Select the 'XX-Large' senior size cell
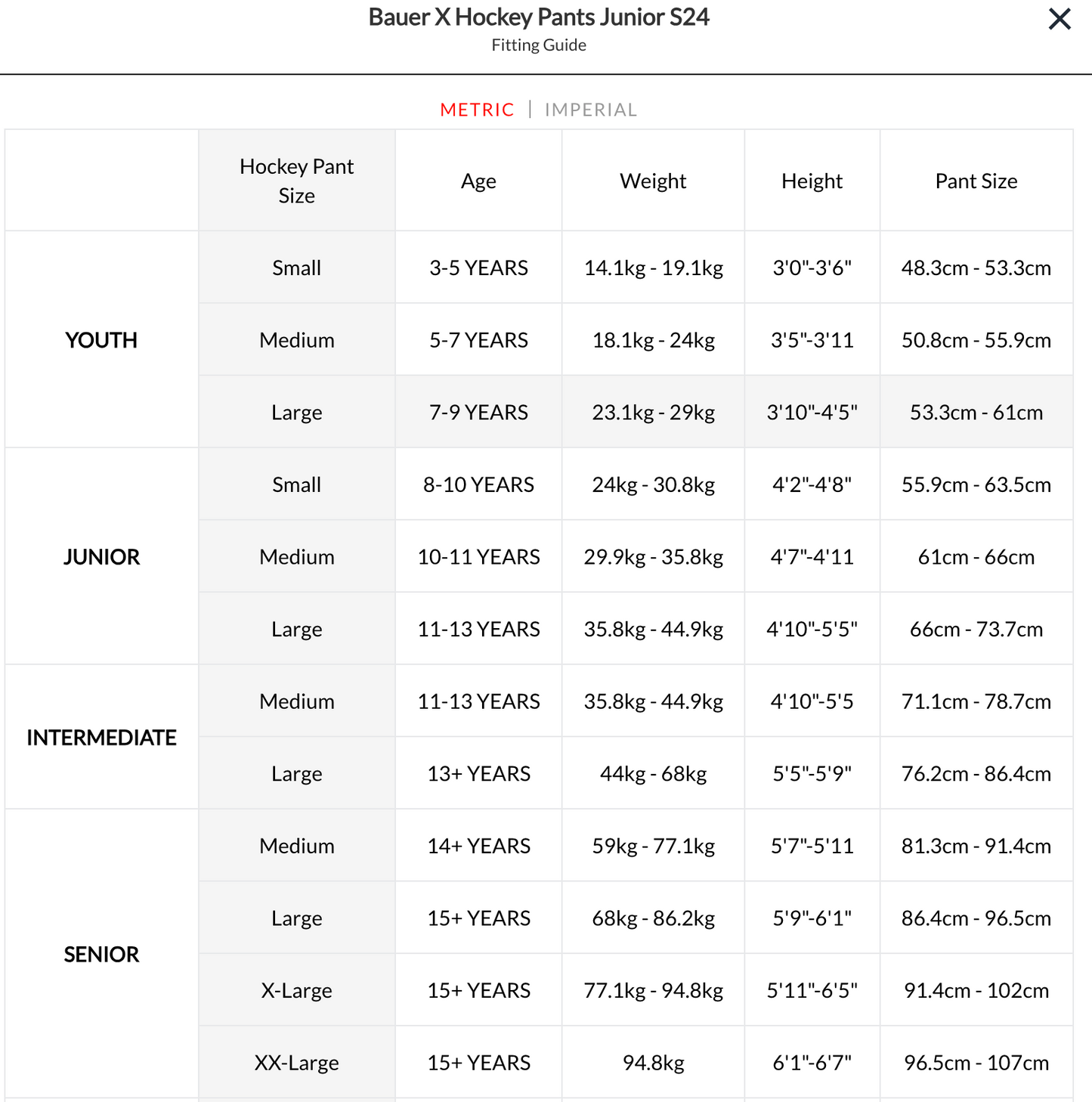The image size is (1092, 1102). click(297, 1063)
